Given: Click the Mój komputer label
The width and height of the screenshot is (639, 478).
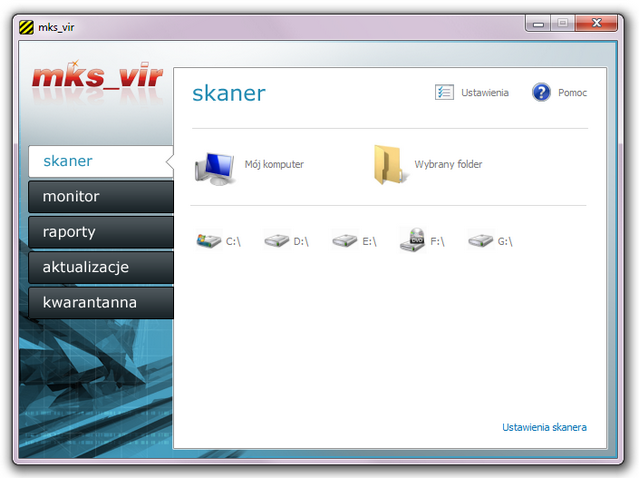Looking at the screenshot, I should pos(274,165).
